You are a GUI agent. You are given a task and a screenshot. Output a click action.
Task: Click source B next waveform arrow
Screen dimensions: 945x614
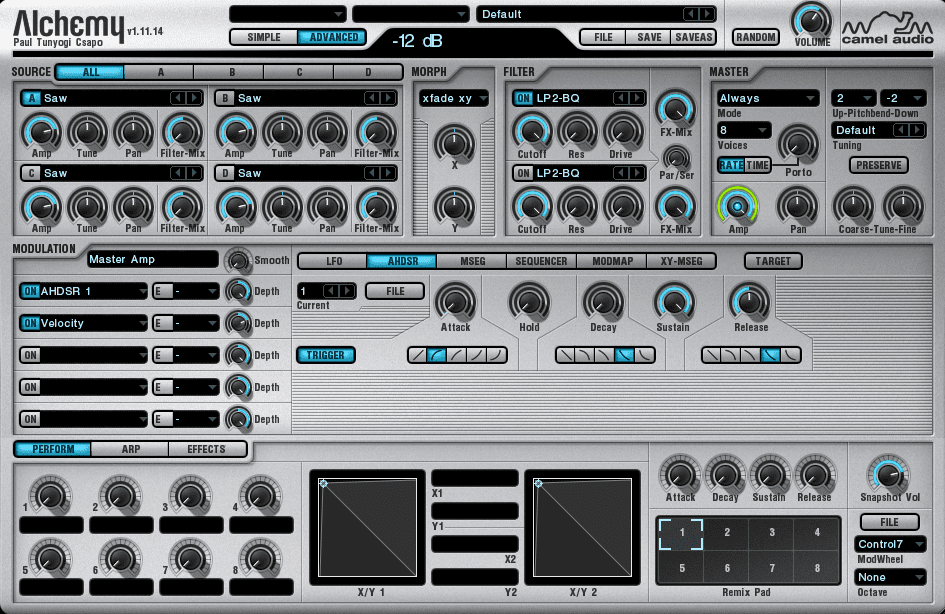coord(388,98)
